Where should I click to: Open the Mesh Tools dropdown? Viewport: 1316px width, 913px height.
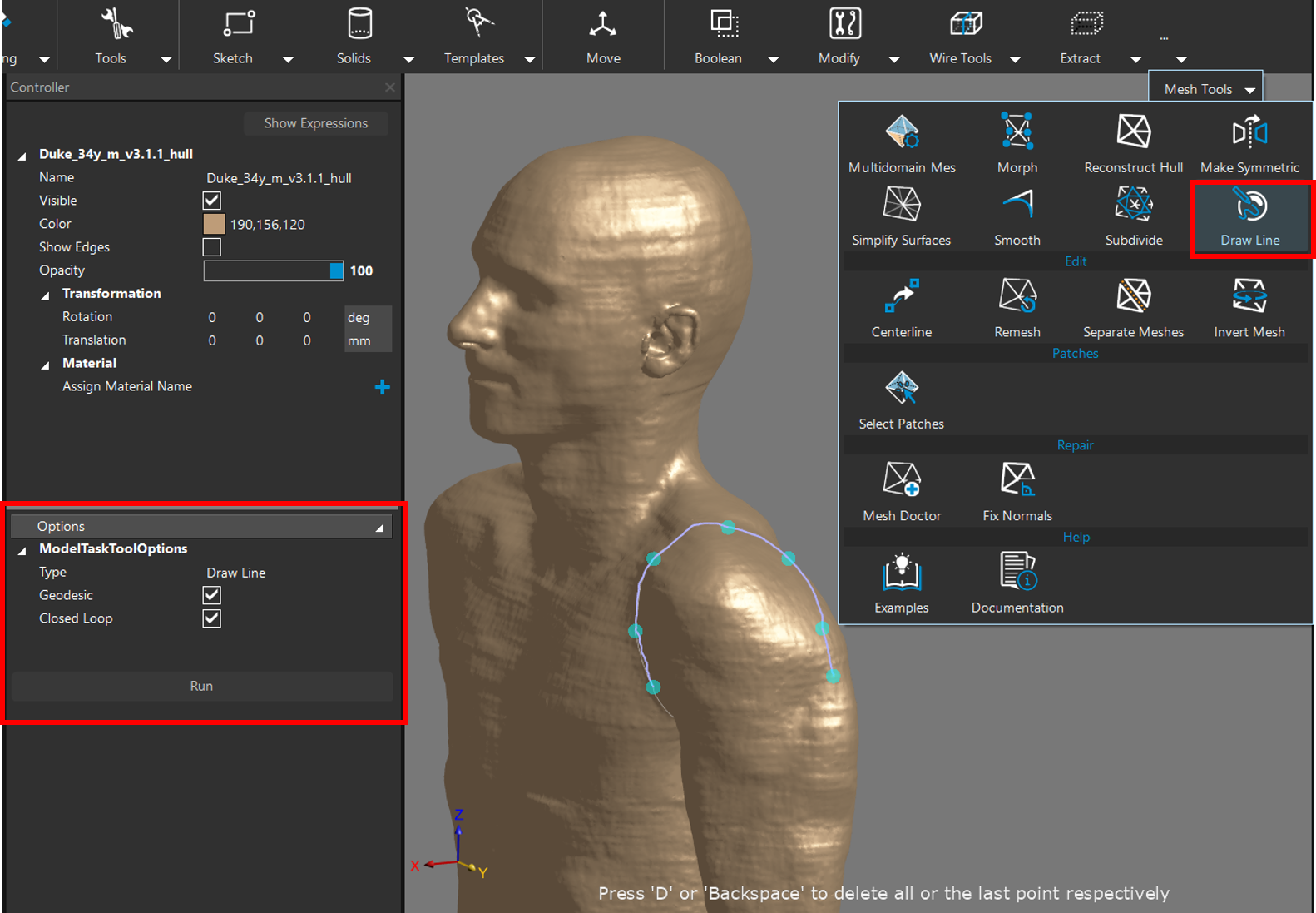pyautogui.click(x=1206, y=89)
